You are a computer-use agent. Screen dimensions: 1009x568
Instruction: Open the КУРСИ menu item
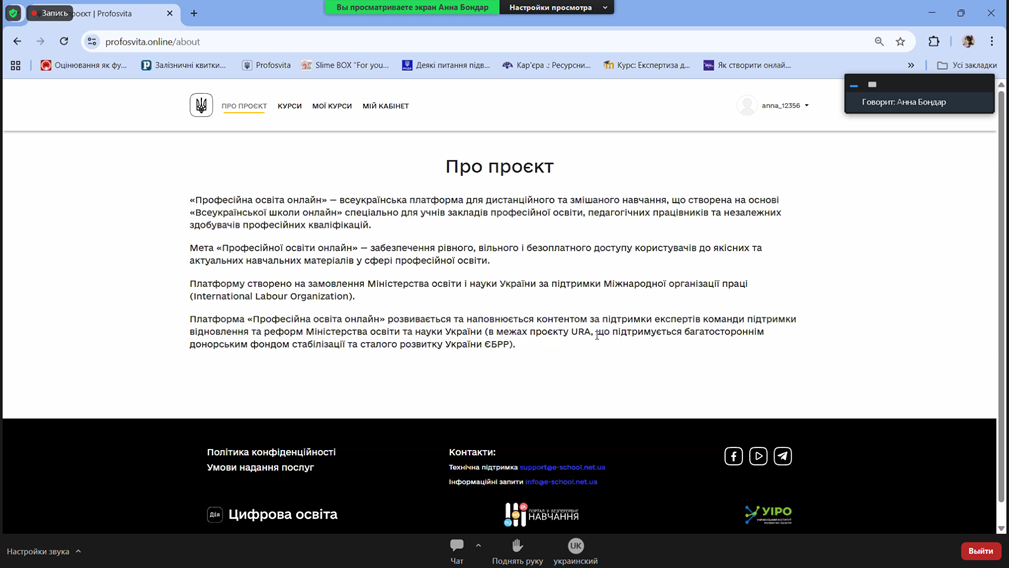(289, 106)
